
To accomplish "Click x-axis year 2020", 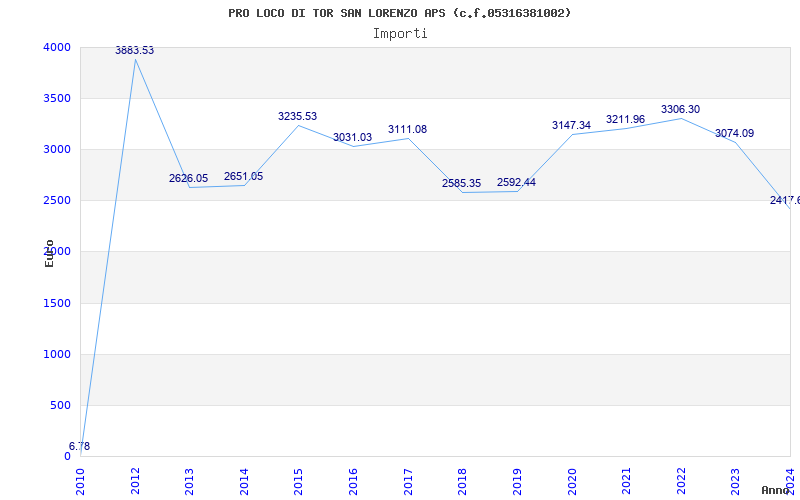I will (572, 482).
